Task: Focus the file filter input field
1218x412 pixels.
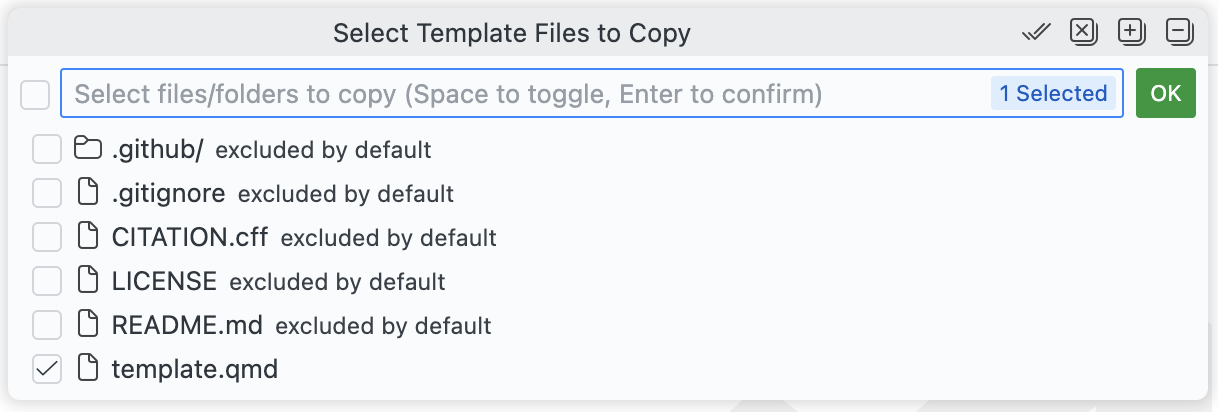Action: [500, 94]
